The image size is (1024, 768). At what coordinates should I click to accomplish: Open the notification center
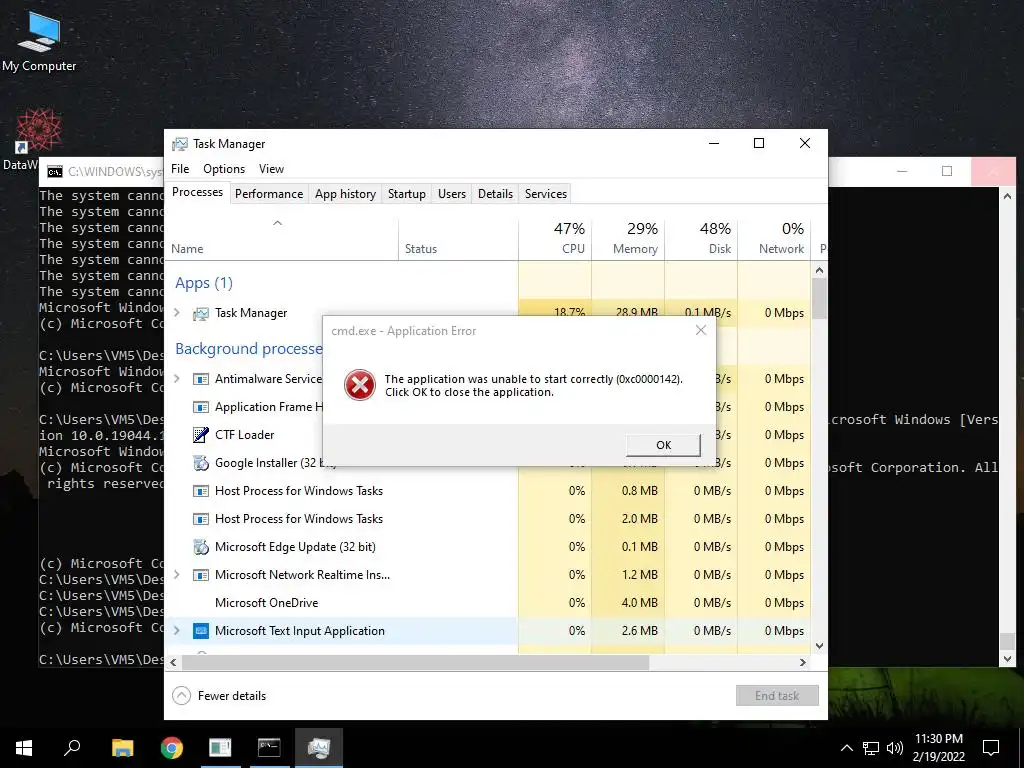tap(991, 748)
